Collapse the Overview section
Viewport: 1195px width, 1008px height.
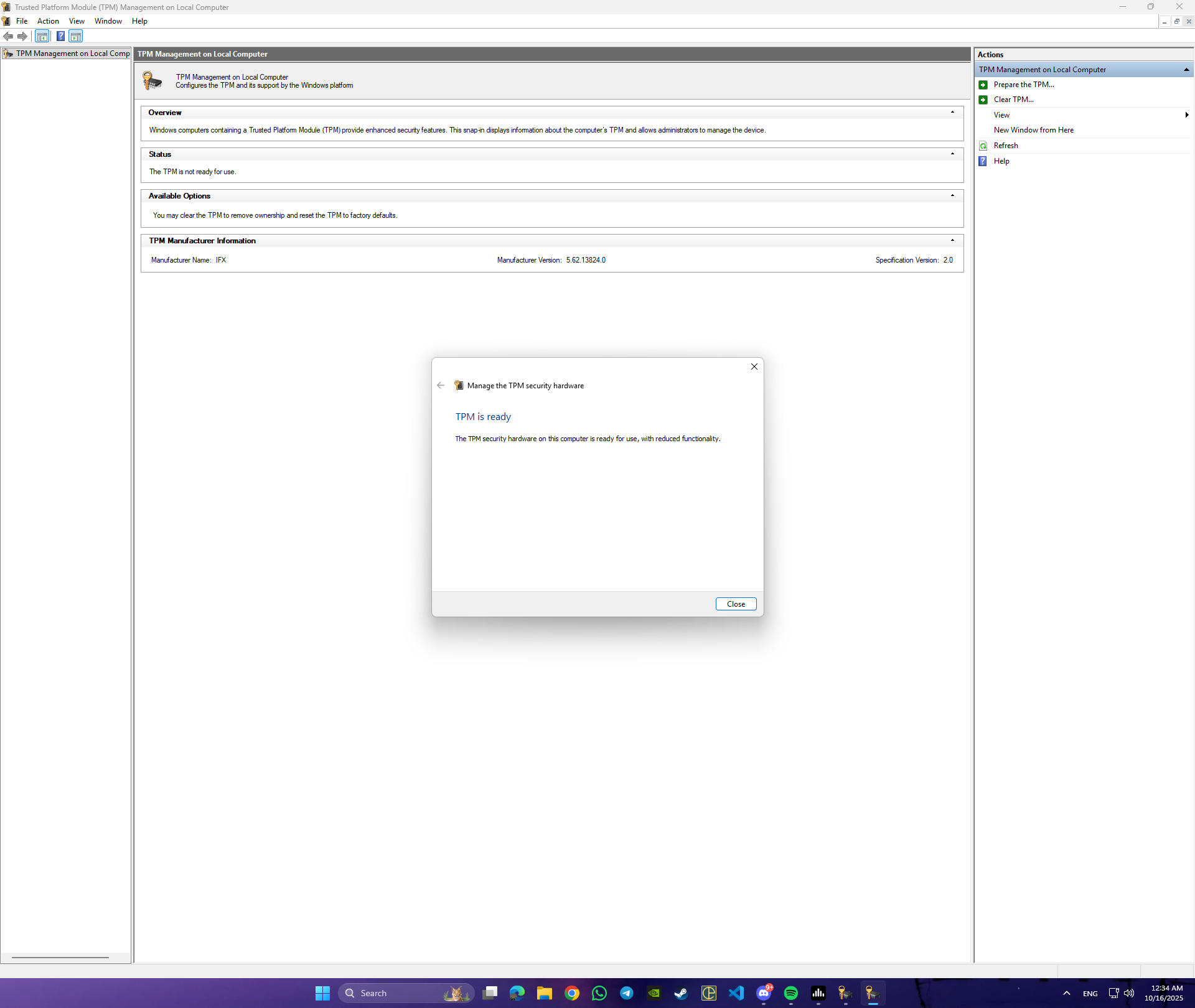pos(952,113)
